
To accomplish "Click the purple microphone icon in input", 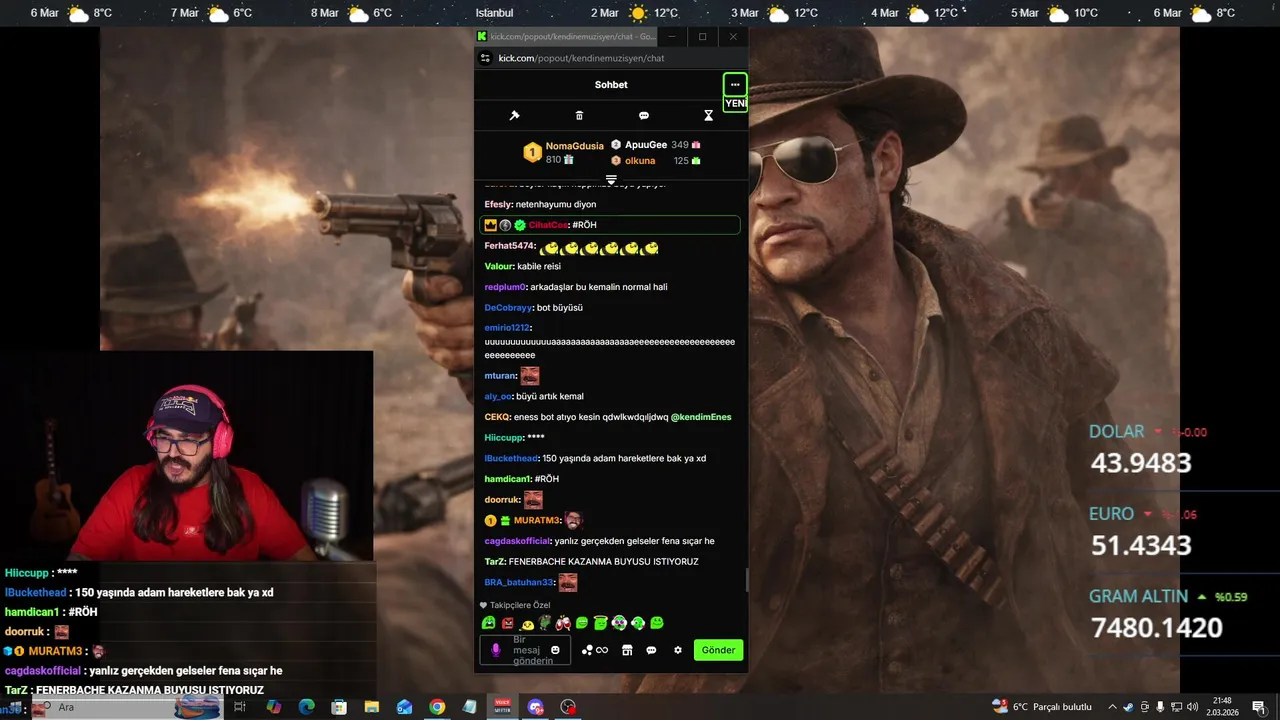I will (496, 650).
